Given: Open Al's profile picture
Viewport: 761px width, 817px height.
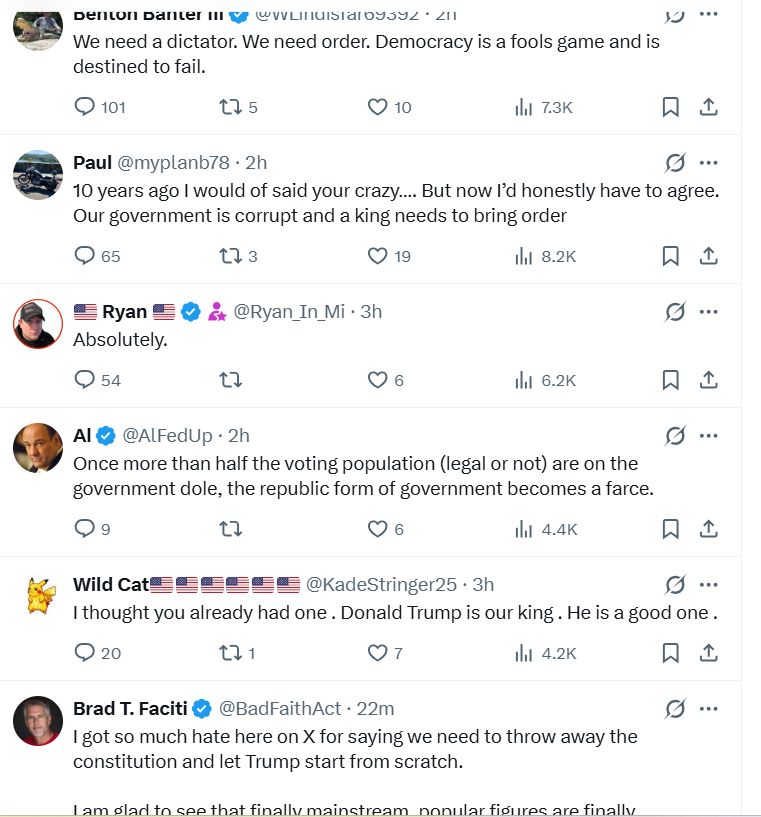Looking at the screenshot, I should [x=38, y=448].
